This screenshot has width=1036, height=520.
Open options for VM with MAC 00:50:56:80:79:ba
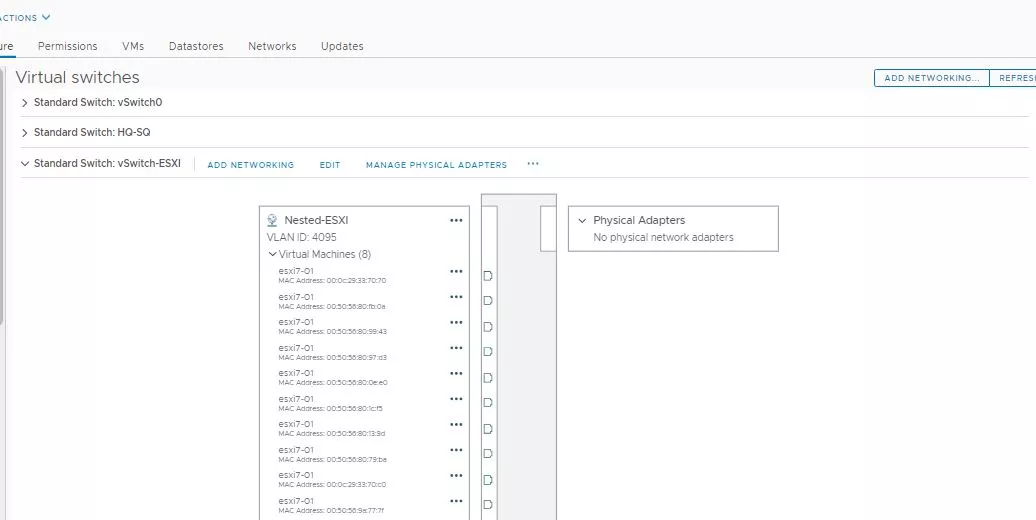456,450
